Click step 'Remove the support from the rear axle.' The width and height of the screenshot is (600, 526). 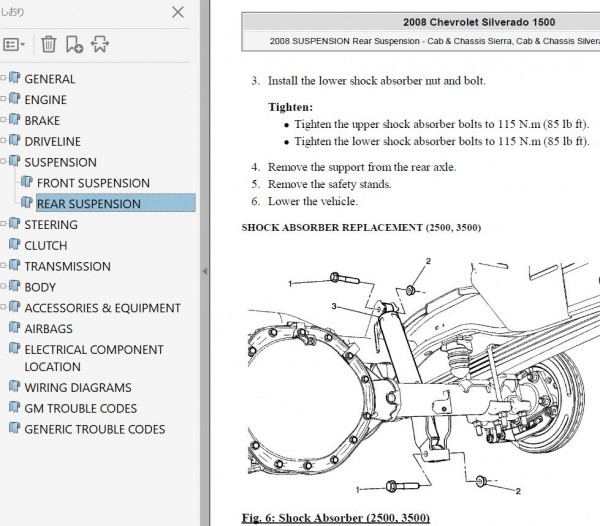pos(362,167)
